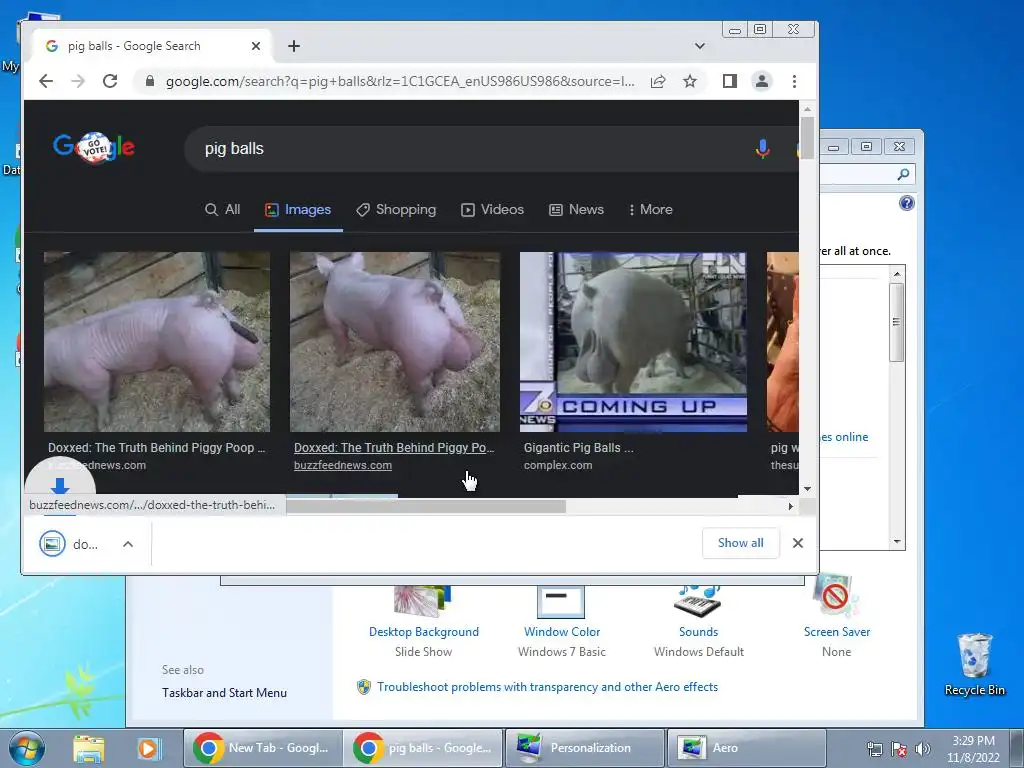Open Window Color in Personalization window
The height and width of the screenshot is (768, 1024).
(562, 632)
